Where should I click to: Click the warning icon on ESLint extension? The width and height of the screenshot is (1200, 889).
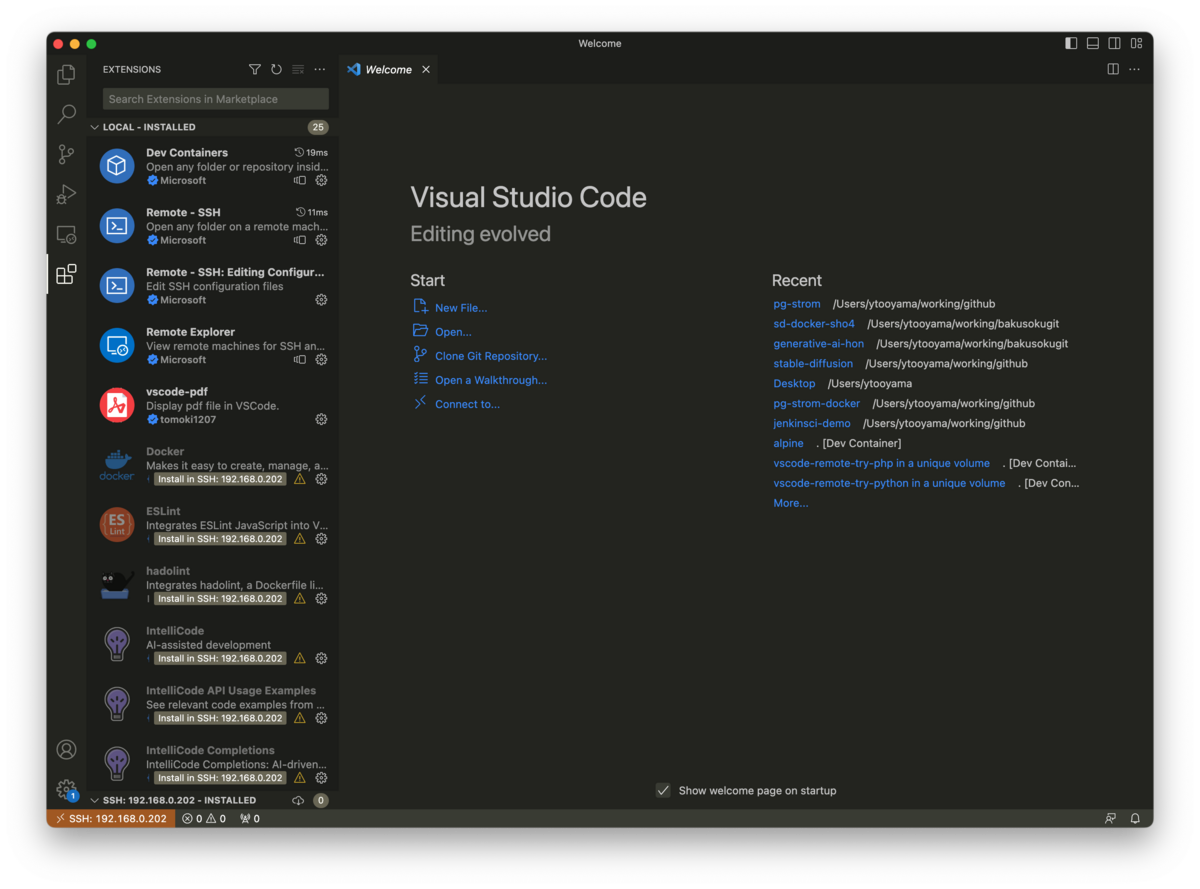[299, 539]
